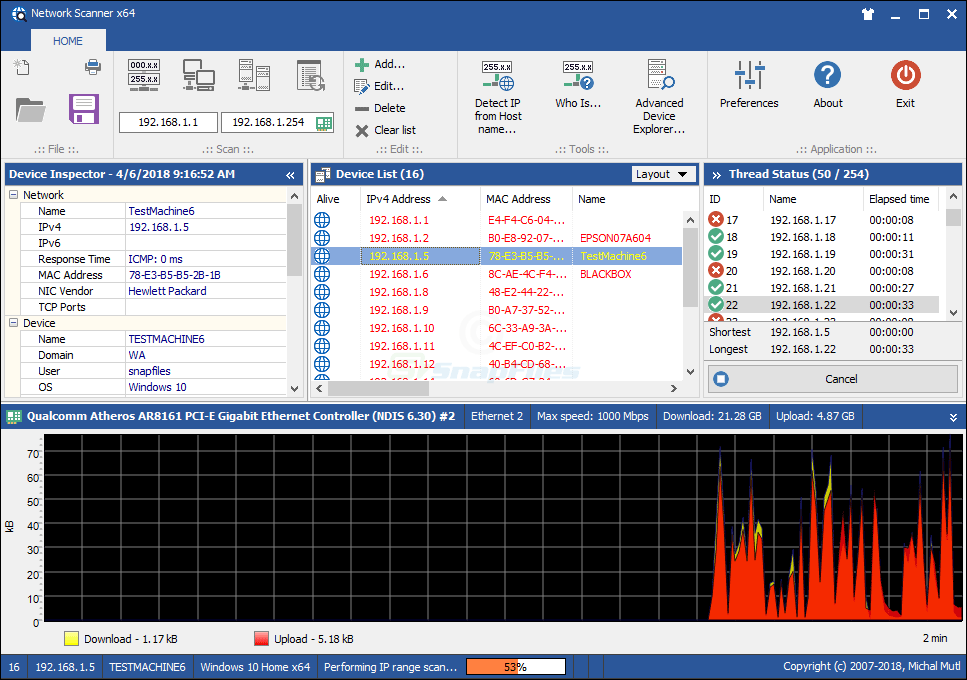Click success status icon for thread 18
The image size is (967, 680).
click(715, 237)
